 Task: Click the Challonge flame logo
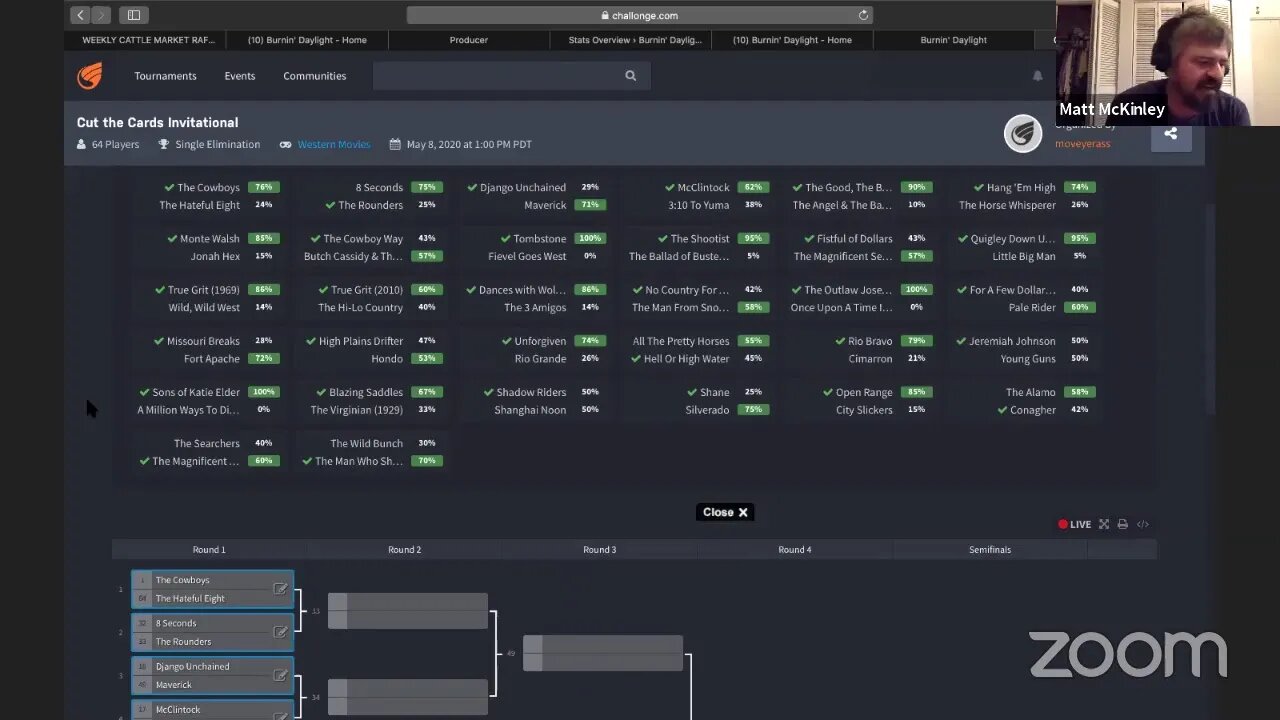tap(90, 76)
